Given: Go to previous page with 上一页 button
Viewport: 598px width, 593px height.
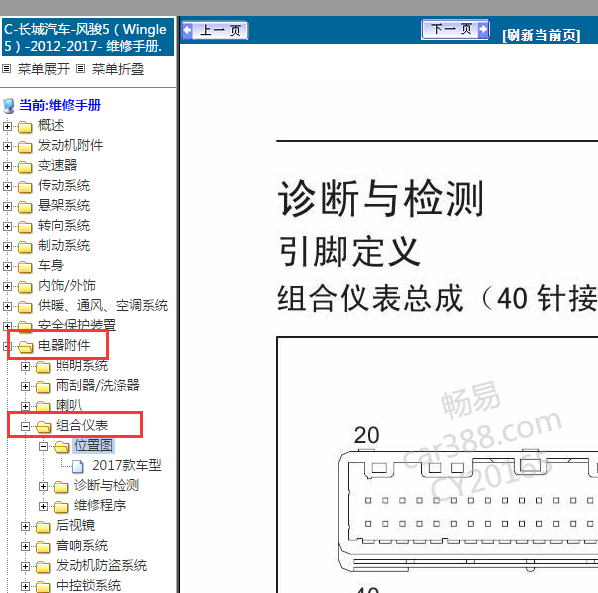Looking at the screenshot, I should coord(215,31).
